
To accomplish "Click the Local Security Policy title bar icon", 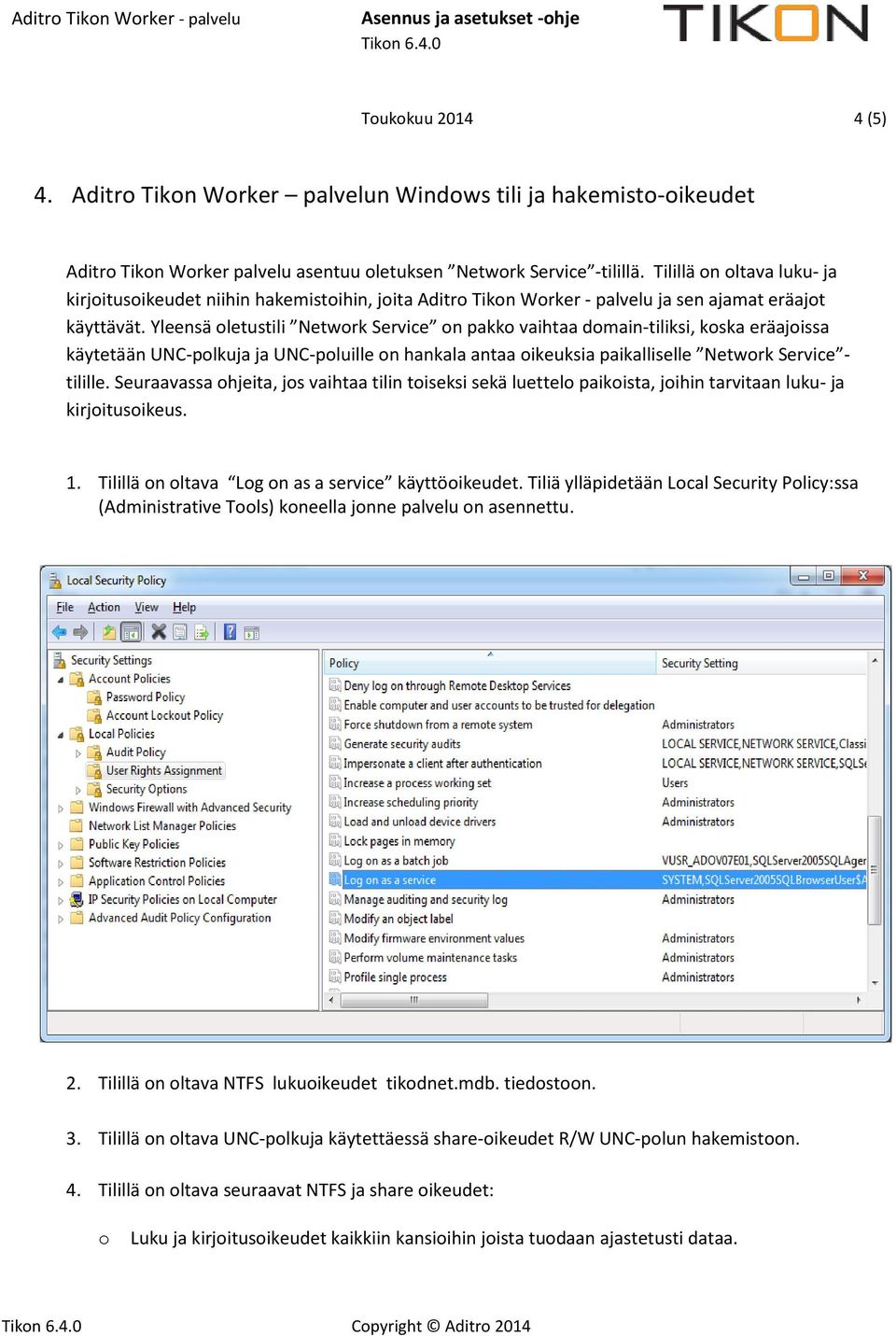I will [55, 580].
